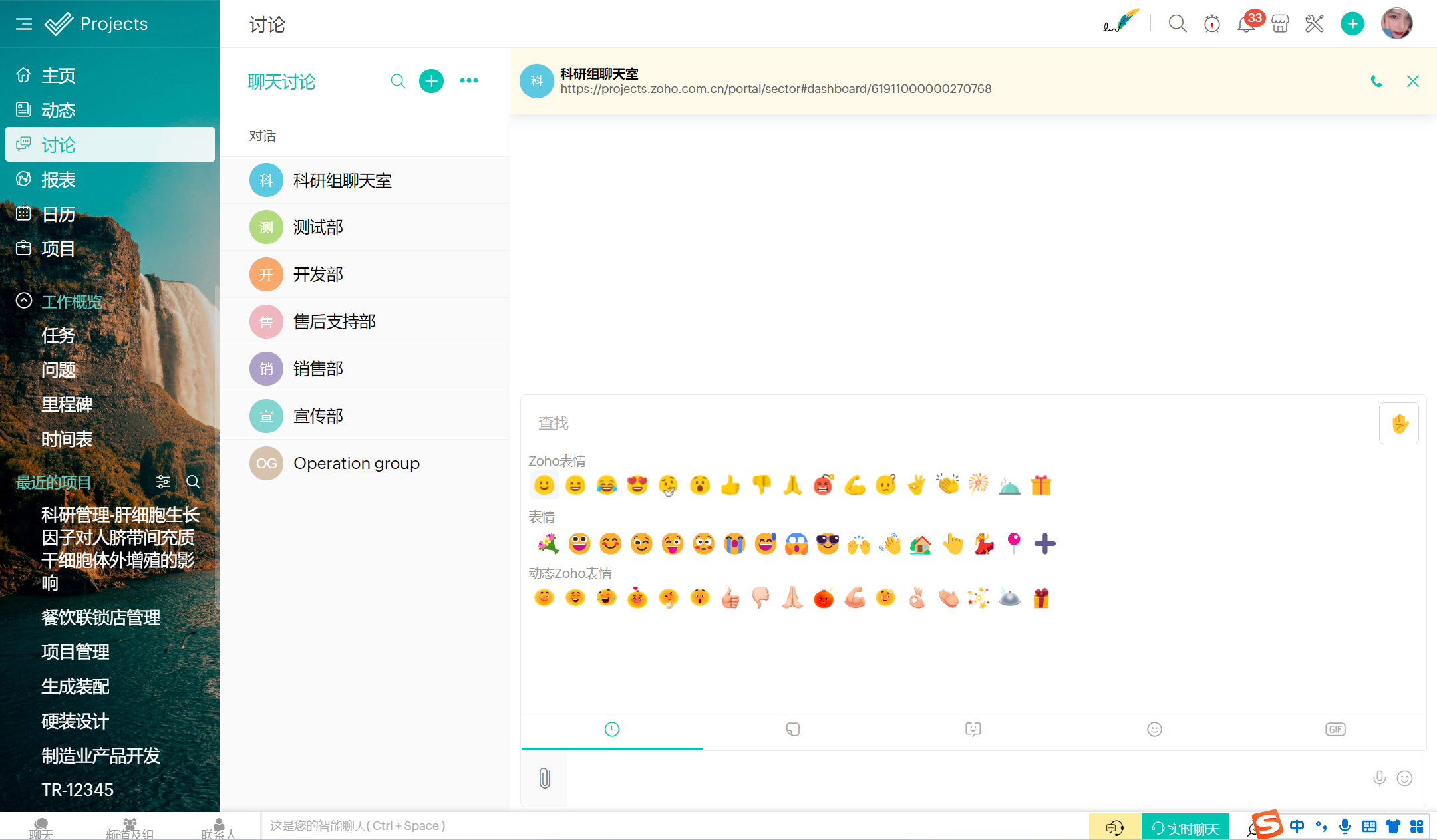Image resolution: width=1437 pixels, height=840 pixels.
Task: Select the thumbs up Zoho emoji
Action: pyautogui.click(x=730, y=486)
